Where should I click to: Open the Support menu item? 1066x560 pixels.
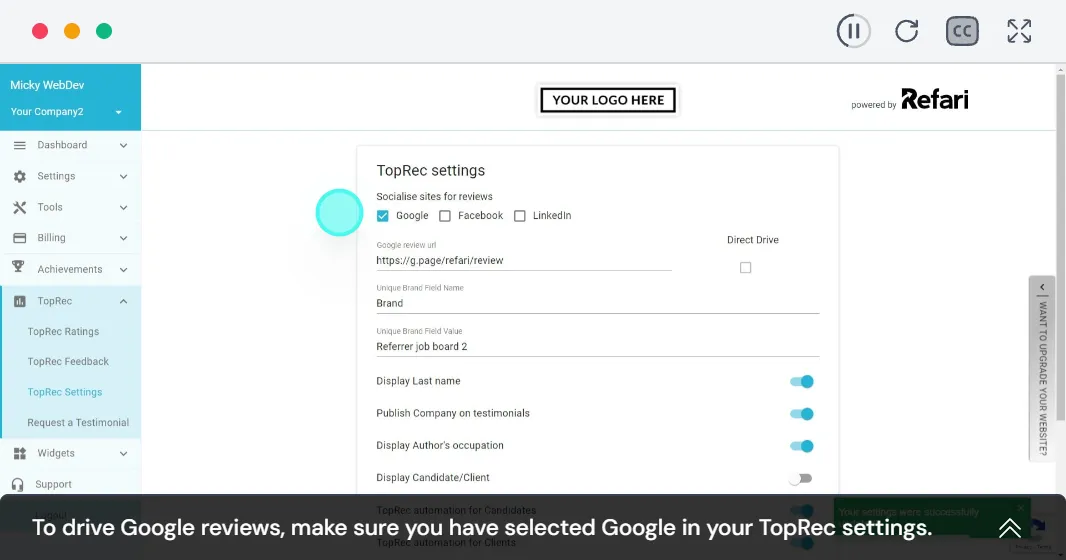click(x=53, y=485)
